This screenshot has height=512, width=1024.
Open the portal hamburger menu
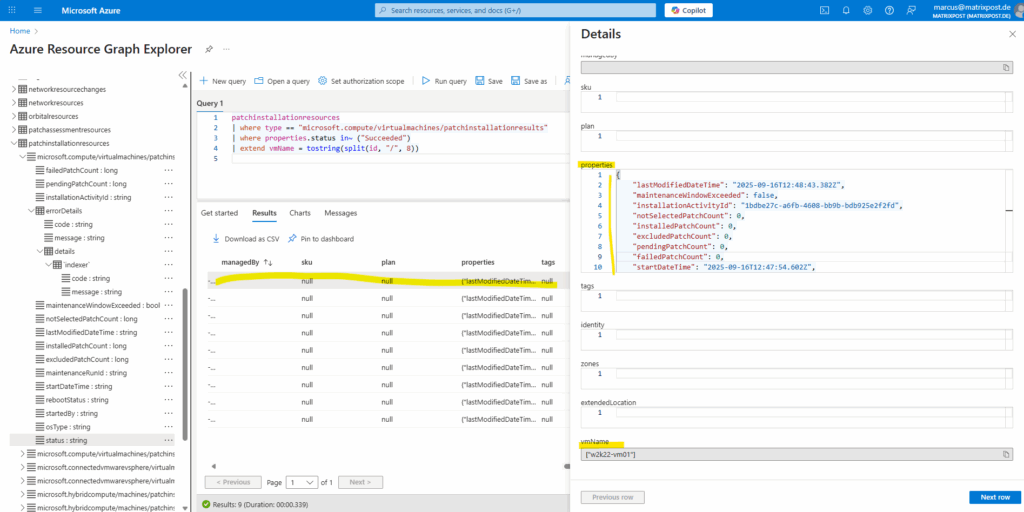[x=37, y=10]
